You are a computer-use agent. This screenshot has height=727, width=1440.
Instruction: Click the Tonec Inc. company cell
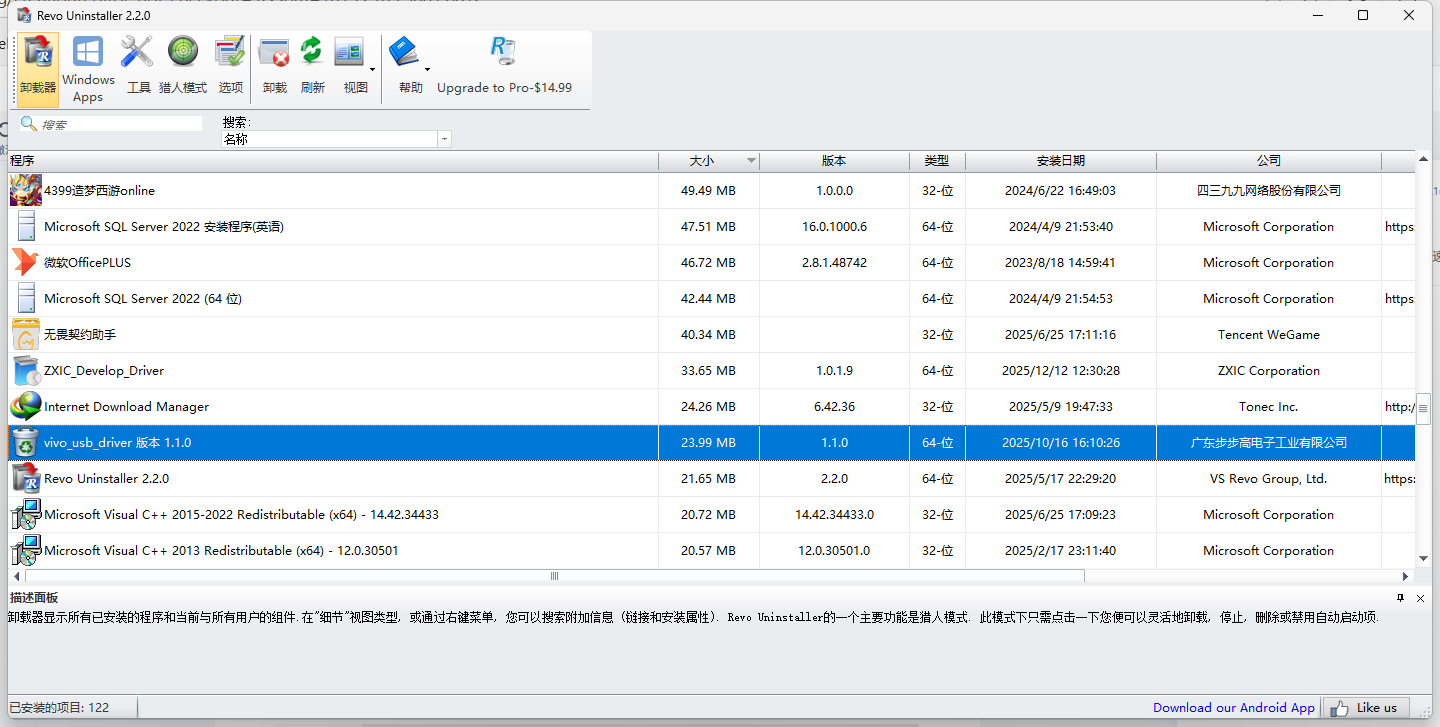coord(1268,406)
